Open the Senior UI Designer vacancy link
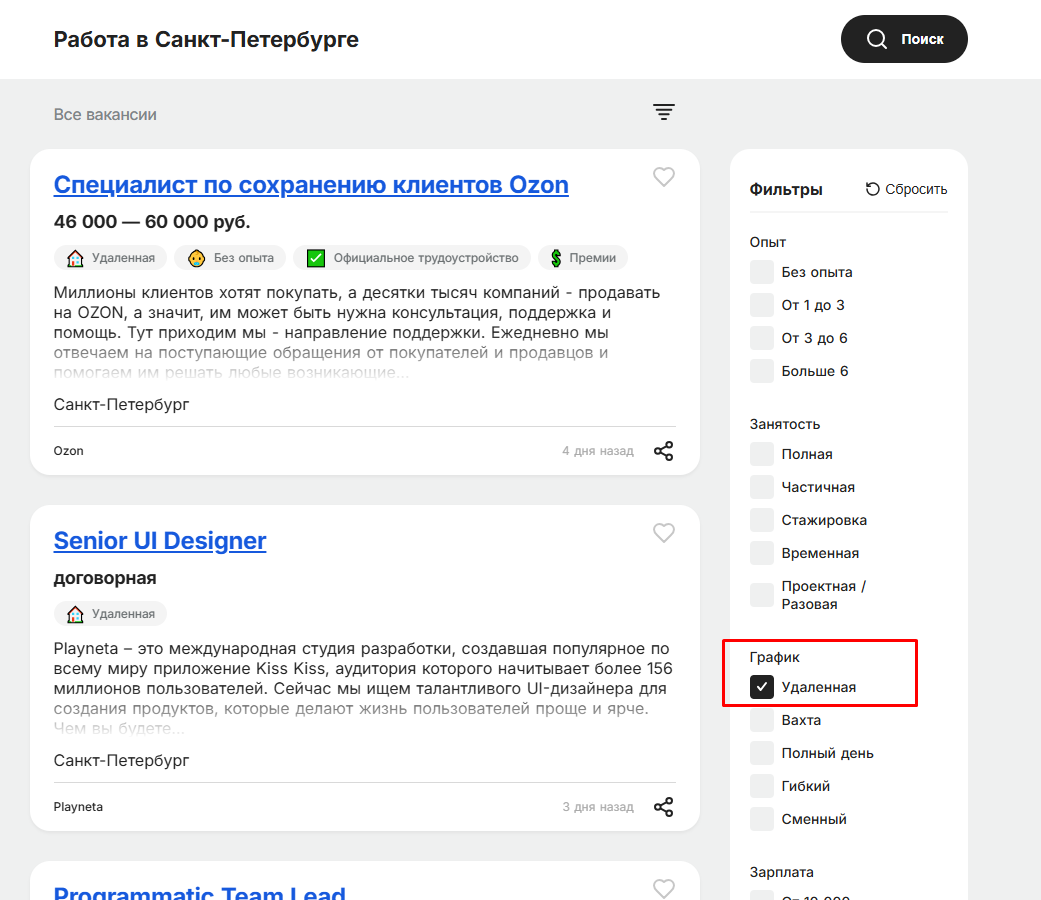Screen dimensions: 1041x900 (x=160, y=540)
